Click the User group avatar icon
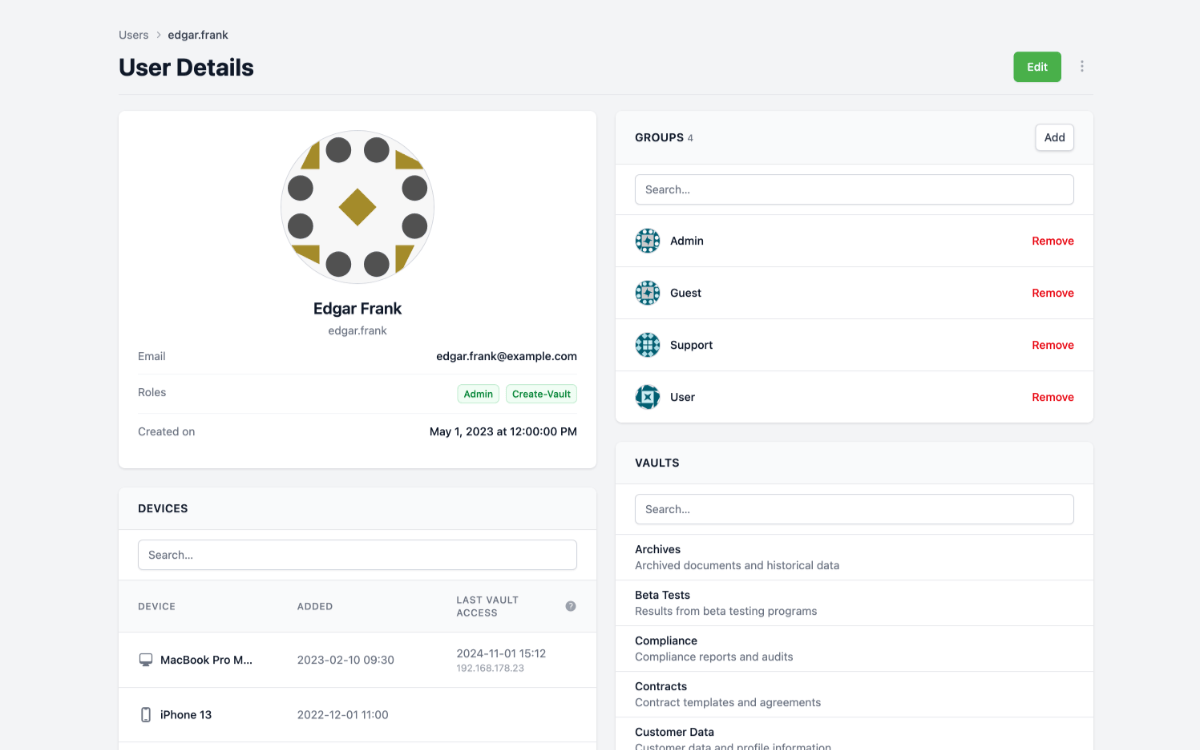 tap(647, 396)
